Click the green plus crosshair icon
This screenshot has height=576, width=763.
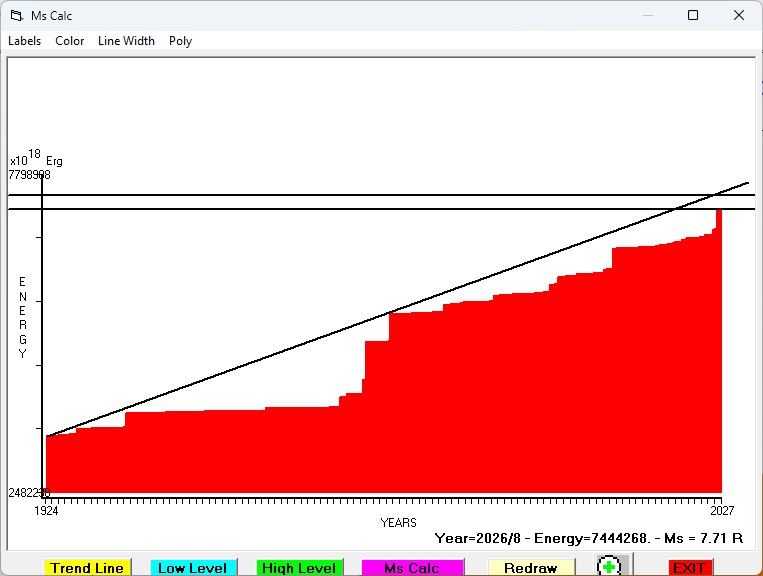coord(609,566)
